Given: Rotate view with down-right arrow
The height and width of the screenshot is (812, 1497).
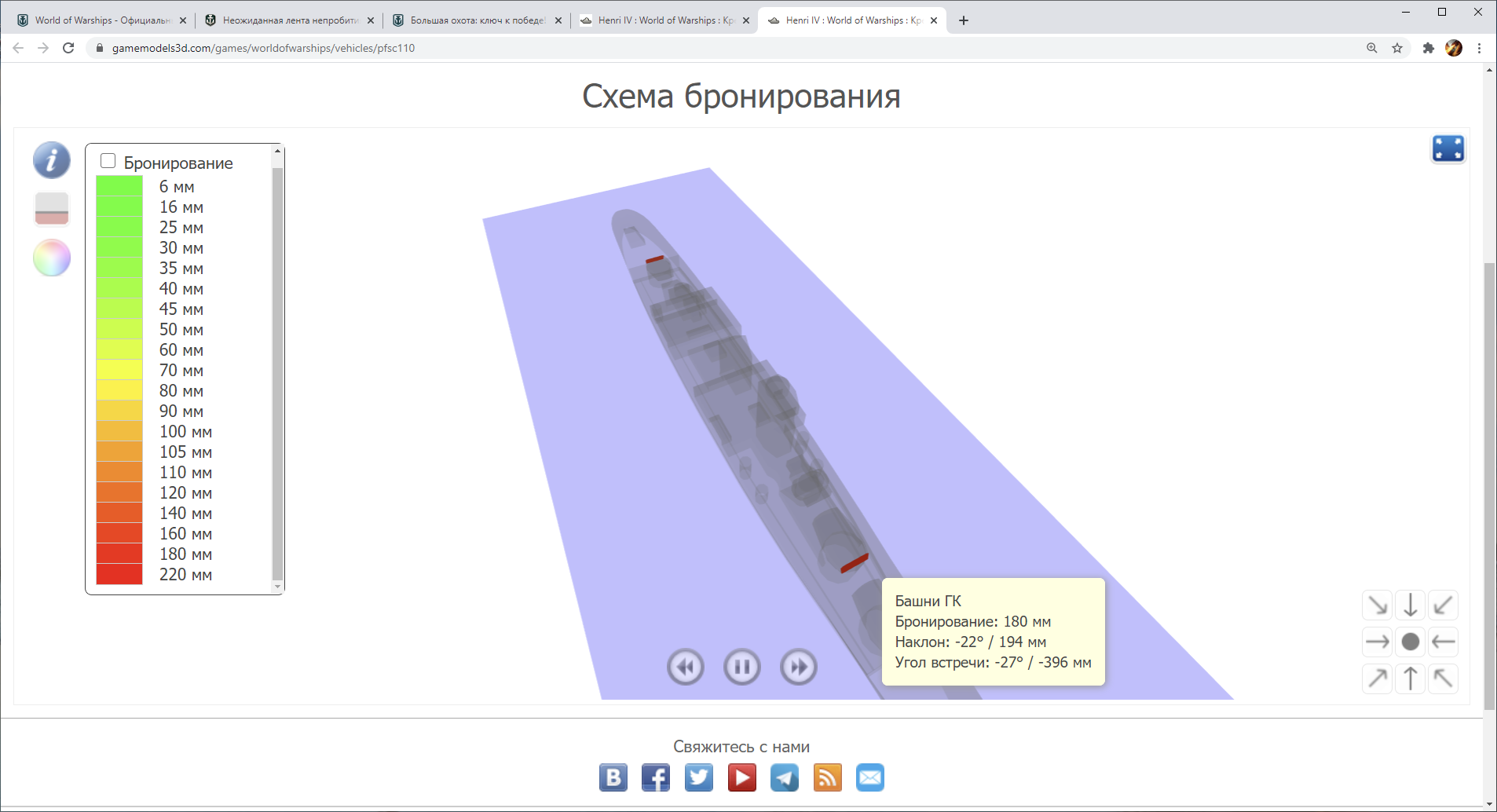Looking at the screenshot, I should (1378, 605).
